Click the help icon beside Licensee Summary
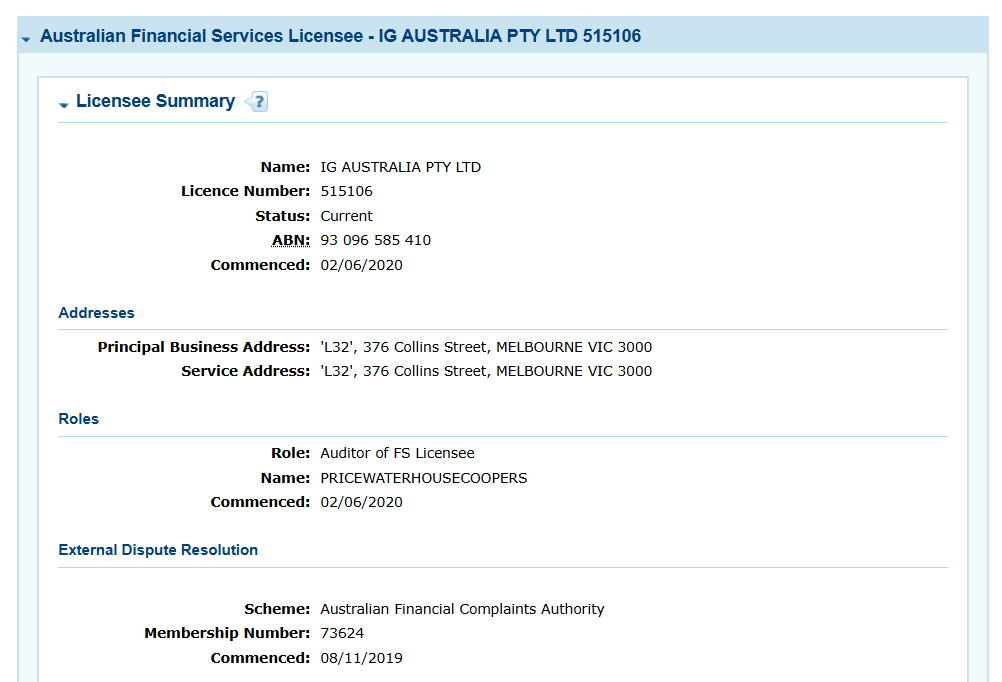The height and width of the screenshot is (682, 1002). [258, 102]
